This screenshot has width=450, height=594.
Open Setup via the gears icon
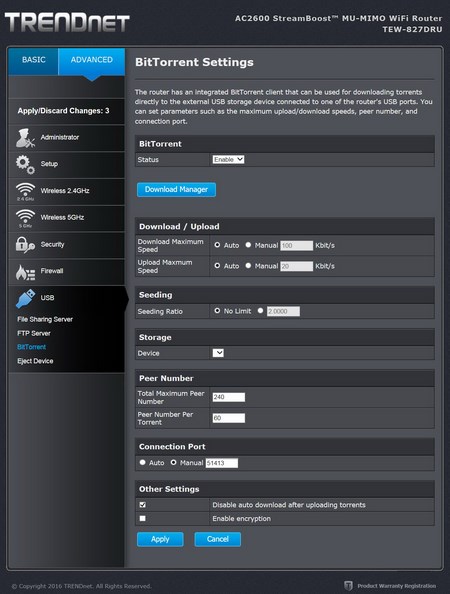pyautogui.click(x=25, y=164)
